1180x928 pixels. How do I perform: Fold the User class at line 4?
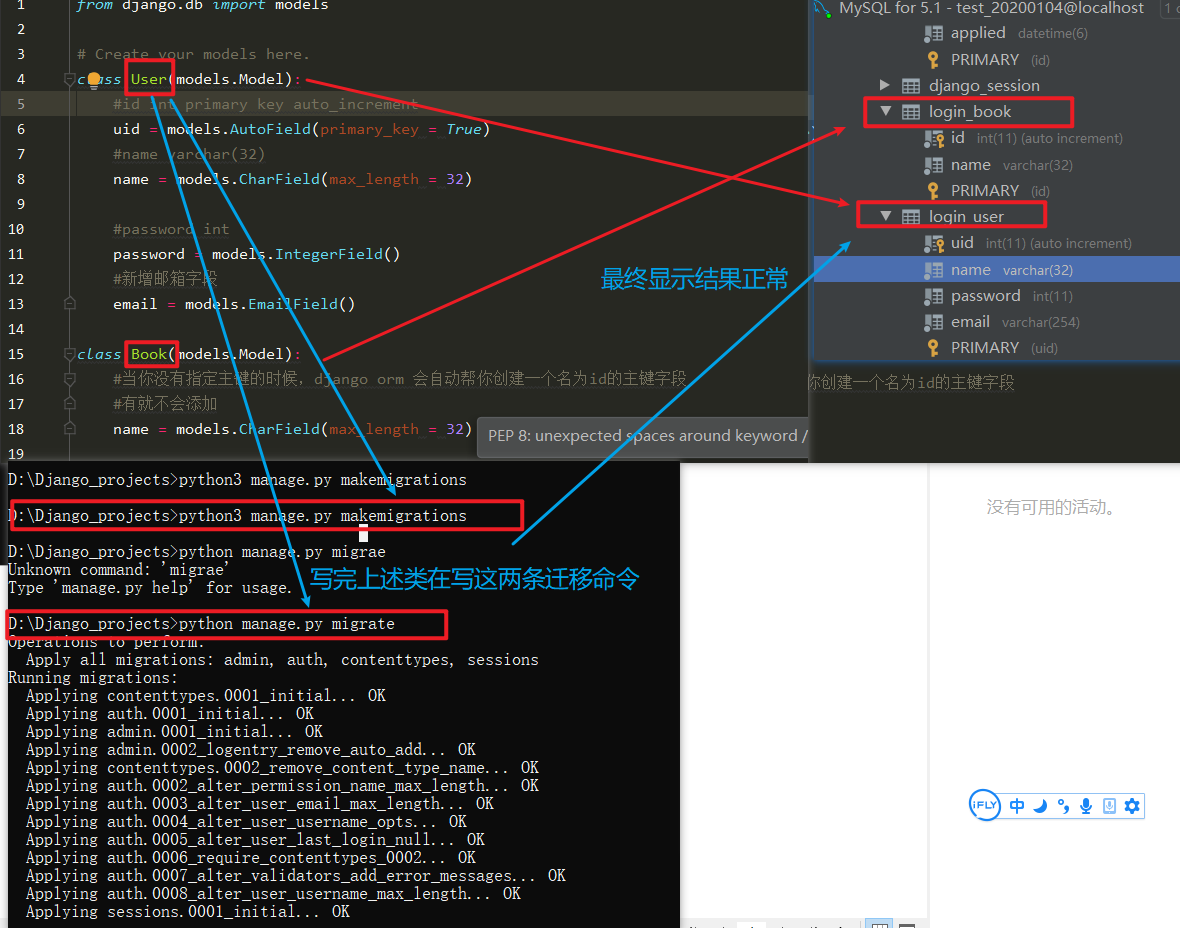pos(69,79)
